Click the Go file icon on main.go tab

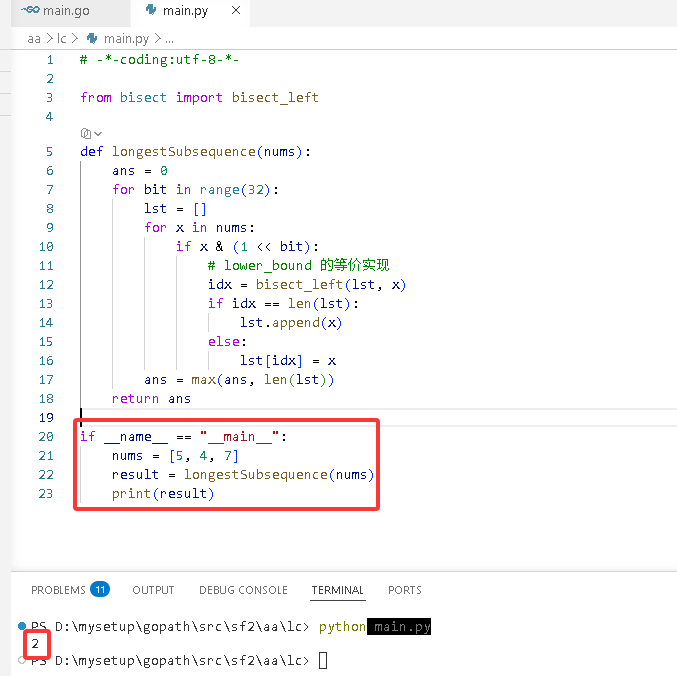[30, 10]
